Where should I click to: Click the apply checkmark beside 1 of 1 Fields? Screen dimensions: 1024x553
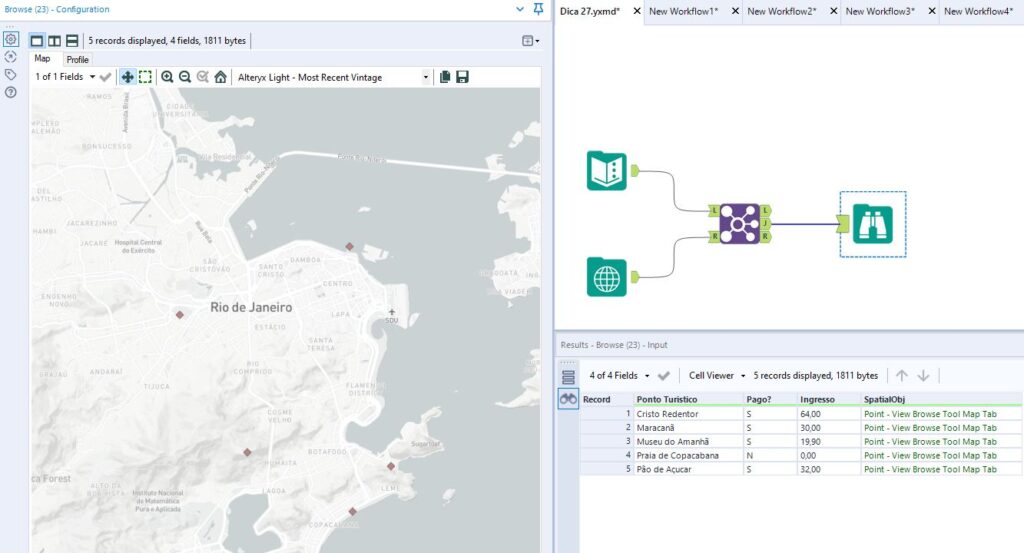105,77
